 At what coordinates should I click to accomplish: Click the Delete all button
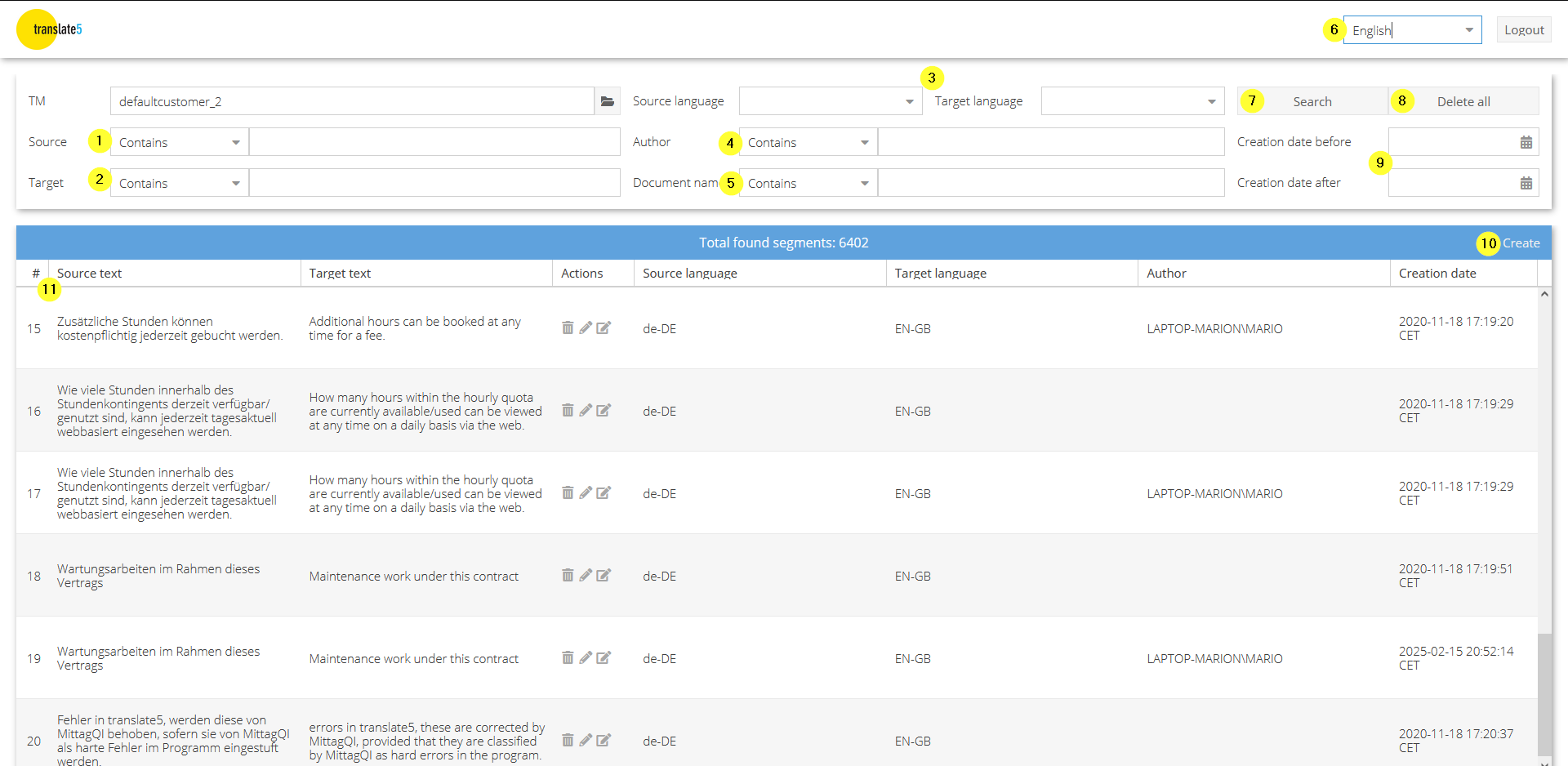[1463, 101]
